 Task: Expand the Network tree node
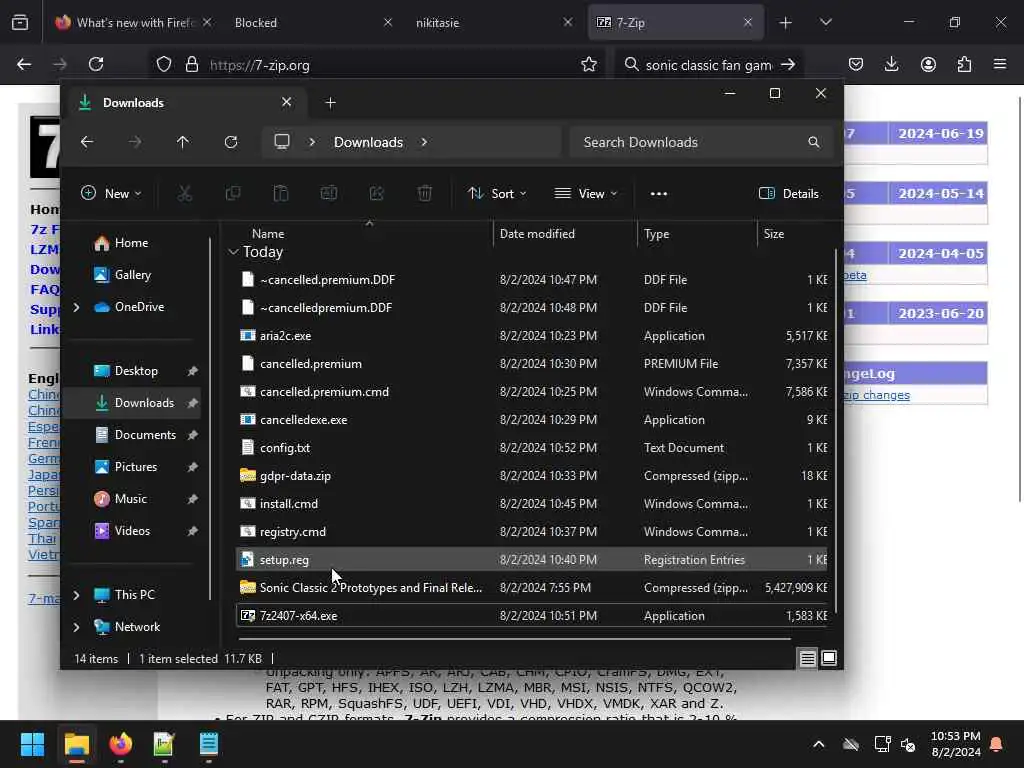pyautogui.click(x=76, y=627)
